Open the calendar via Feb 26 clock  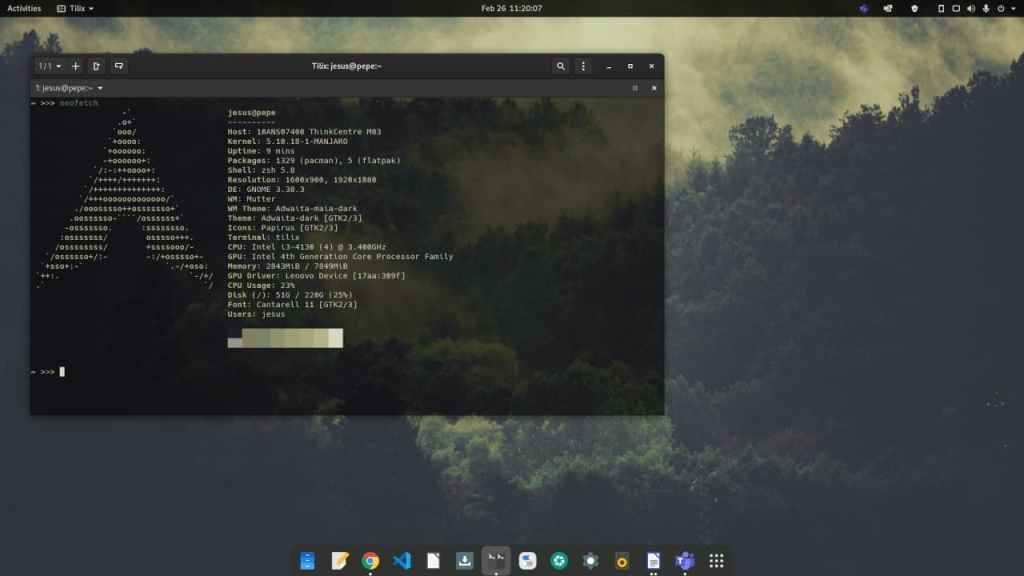[511, 8]
